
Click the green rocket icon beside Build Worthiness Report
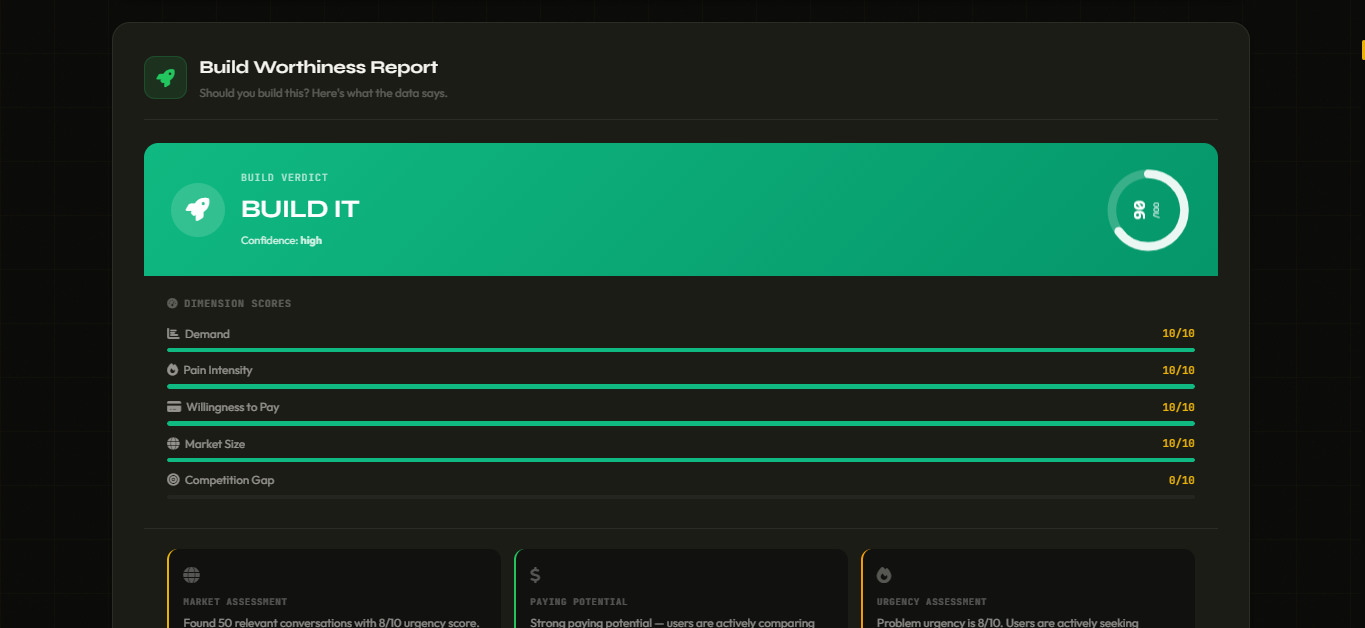pyautogui.click(x=165, y=77)
